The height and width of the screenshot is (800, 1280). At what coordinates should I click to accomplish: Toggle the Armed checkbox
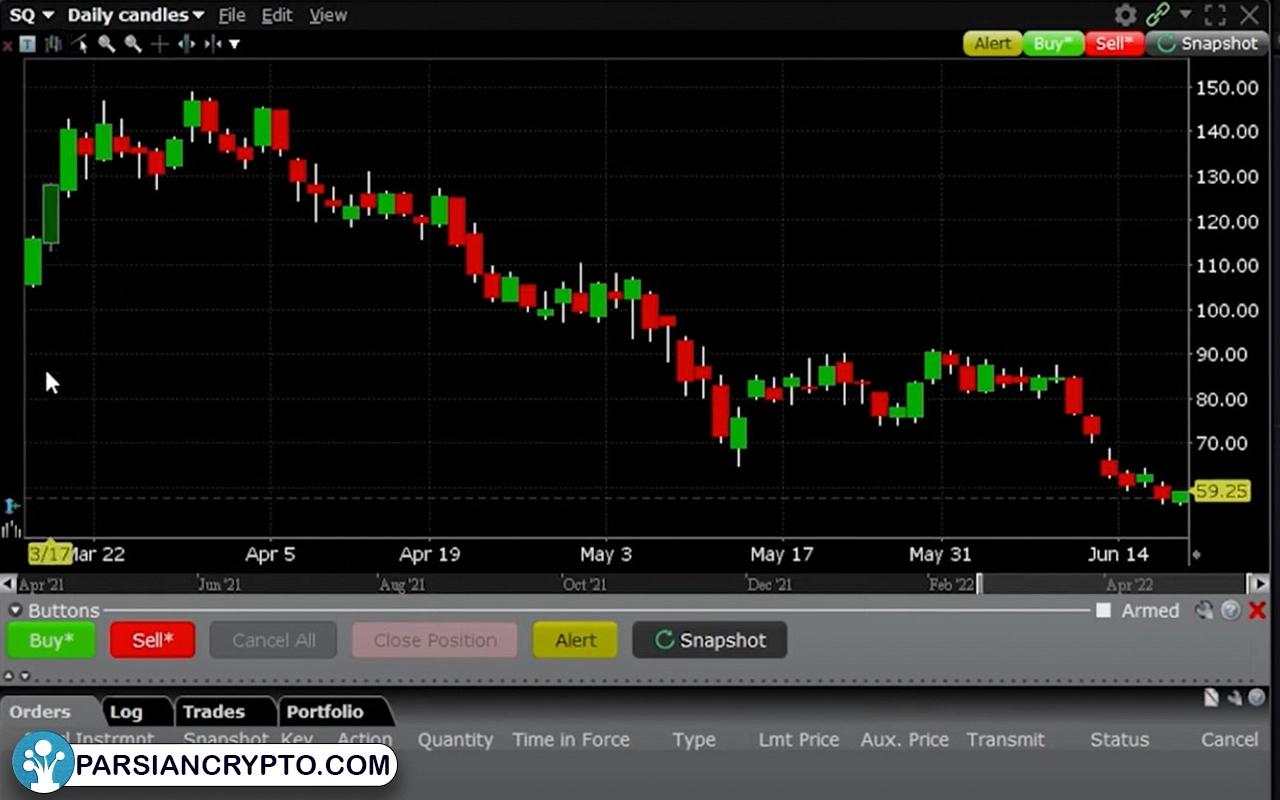pos(1103,610)
